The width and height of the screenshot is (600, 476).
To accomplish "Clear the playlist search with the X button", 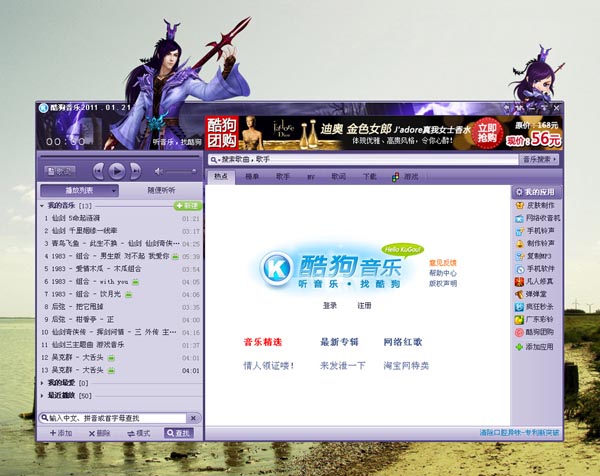I will [194, 418].
